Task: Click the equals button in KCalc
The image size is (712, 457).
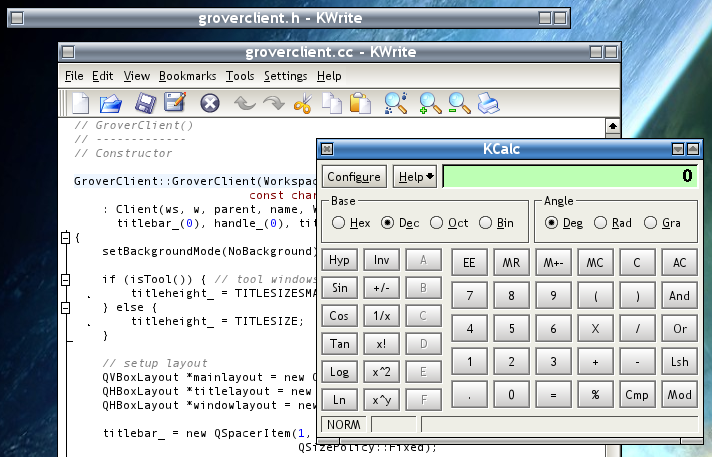Action: [x=553, y=395]
